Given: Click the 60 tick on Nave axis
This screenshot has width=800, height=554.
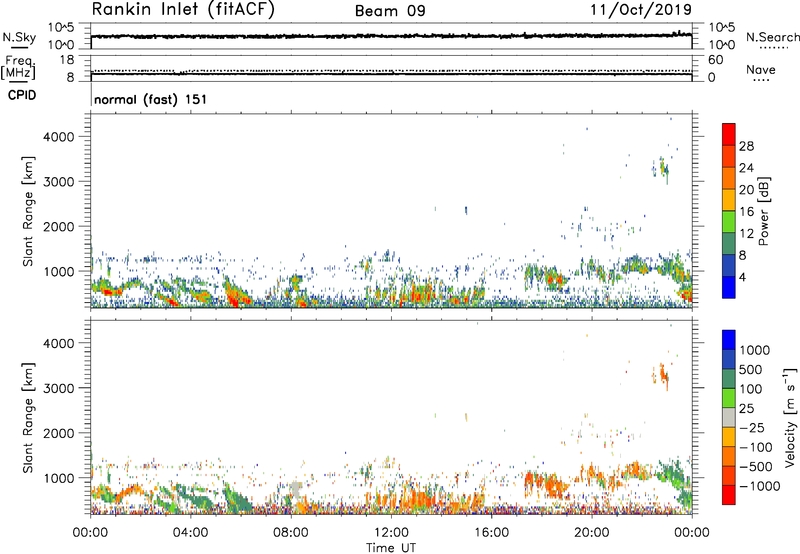Looking at the screenshot, I should (716, 60).
